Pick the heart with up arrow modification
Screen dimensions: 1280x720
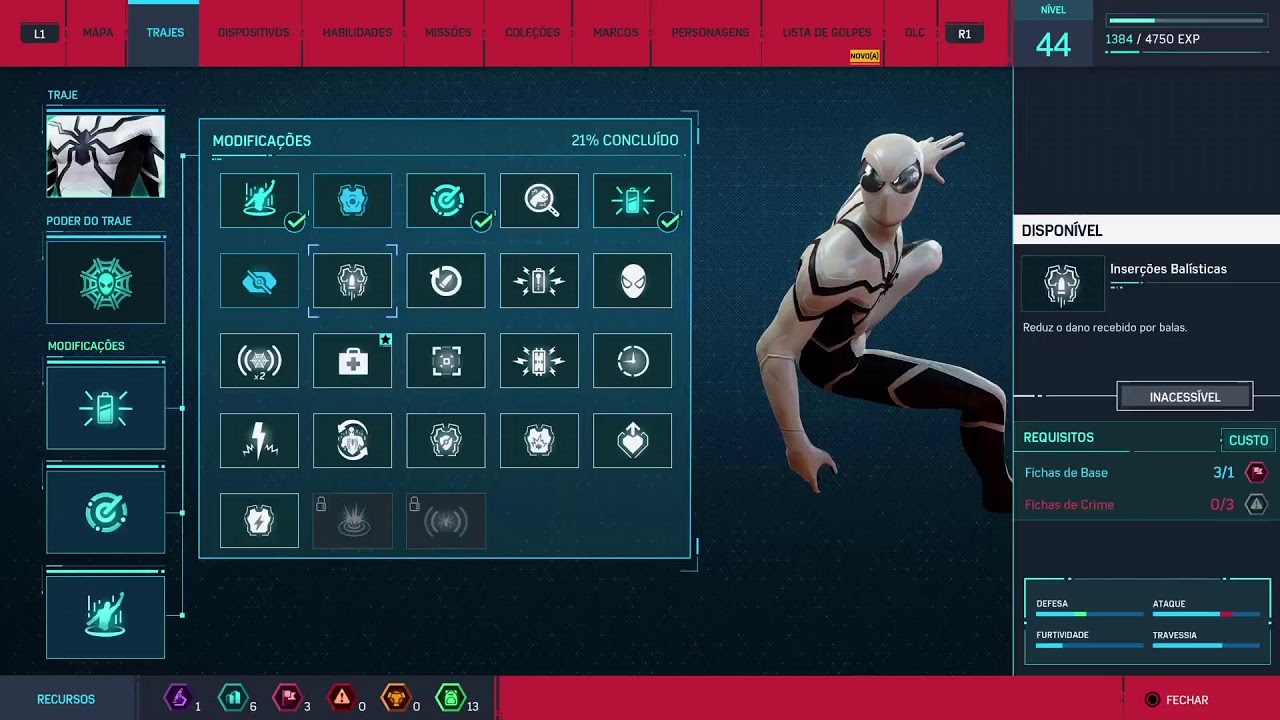632,440
